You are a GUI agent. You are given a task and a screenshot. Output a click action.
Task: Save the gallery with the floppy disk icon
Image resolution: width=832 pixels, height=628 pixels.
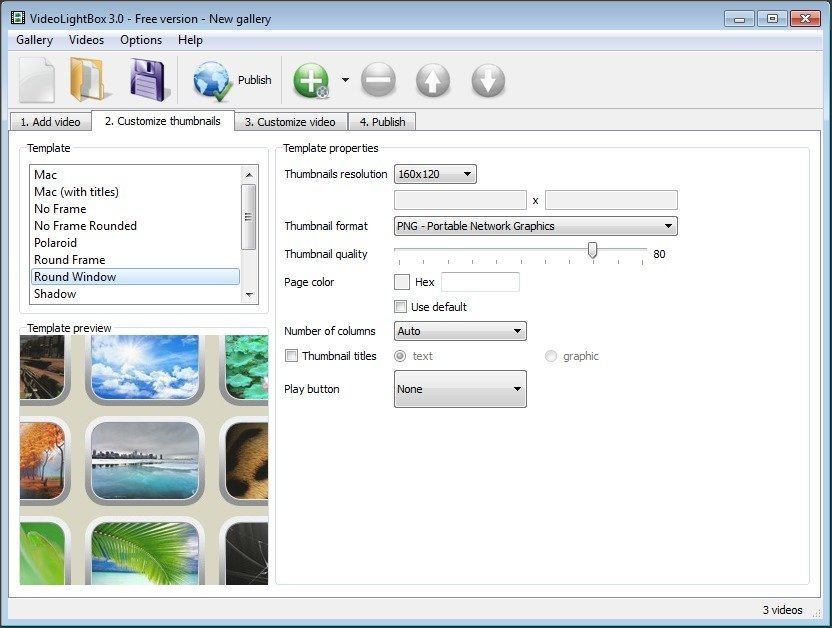click(148, 80)
